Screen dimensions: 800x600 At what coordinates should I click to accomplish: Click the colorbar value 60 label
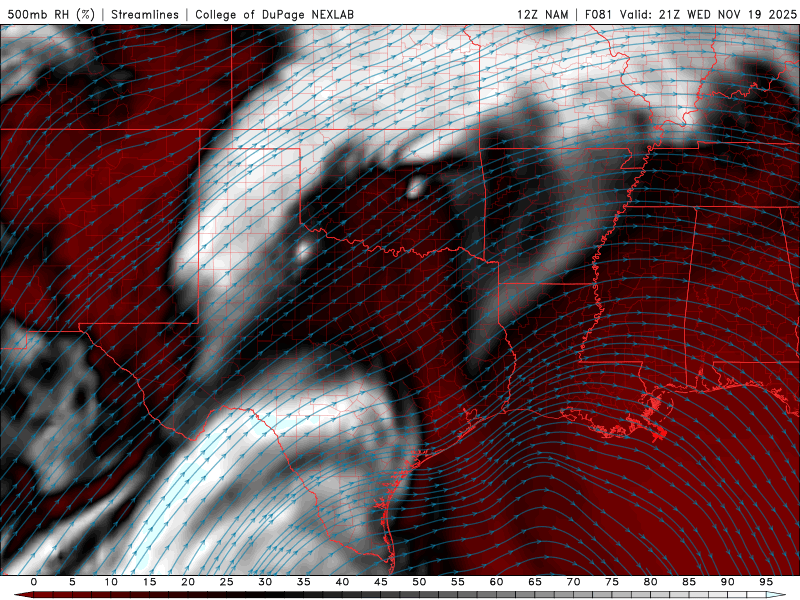[x=496, y=582]
